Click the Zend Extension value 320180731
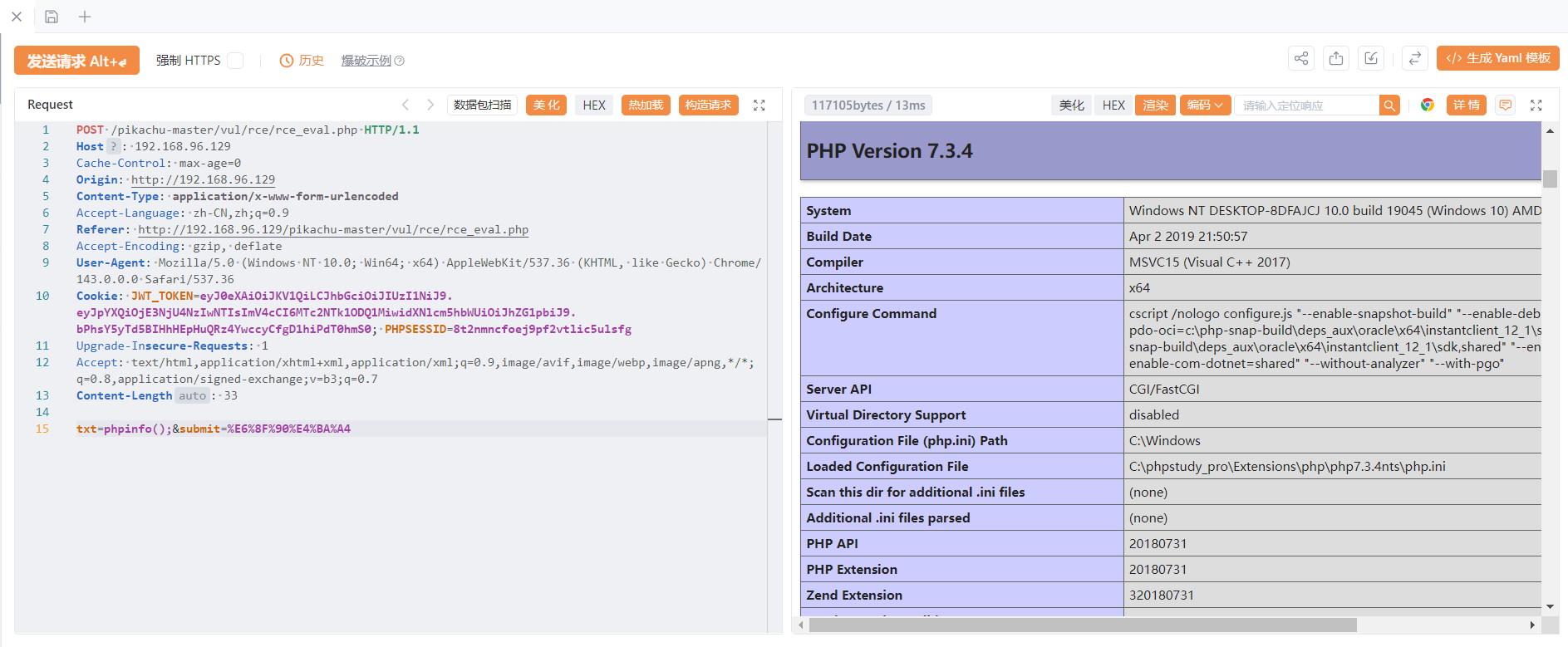Screen dimensions: 1568x647 [1162, 596]
